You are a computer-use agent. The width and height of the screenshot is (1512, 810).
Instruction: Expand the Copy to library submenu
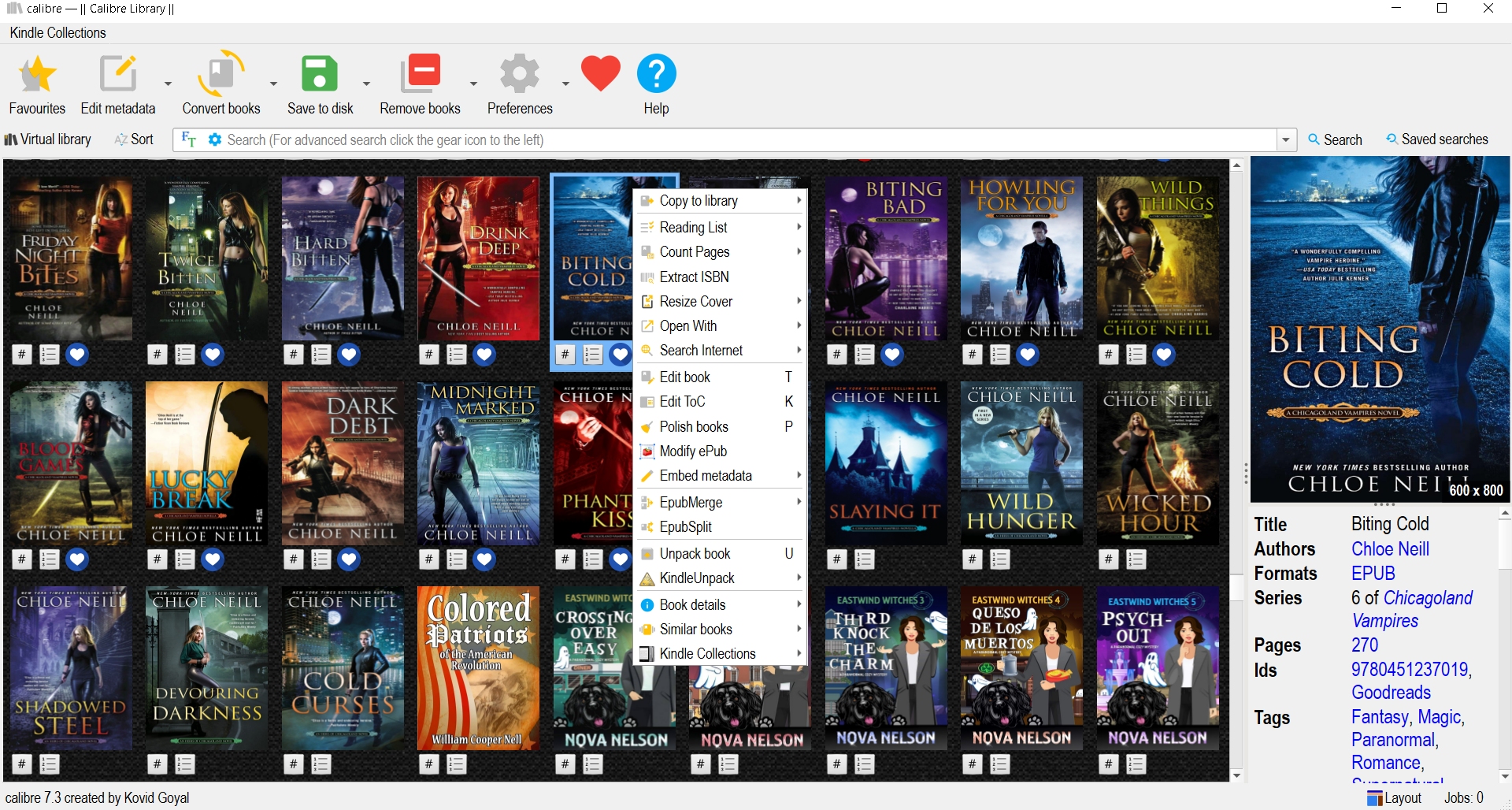pos(721,201)
